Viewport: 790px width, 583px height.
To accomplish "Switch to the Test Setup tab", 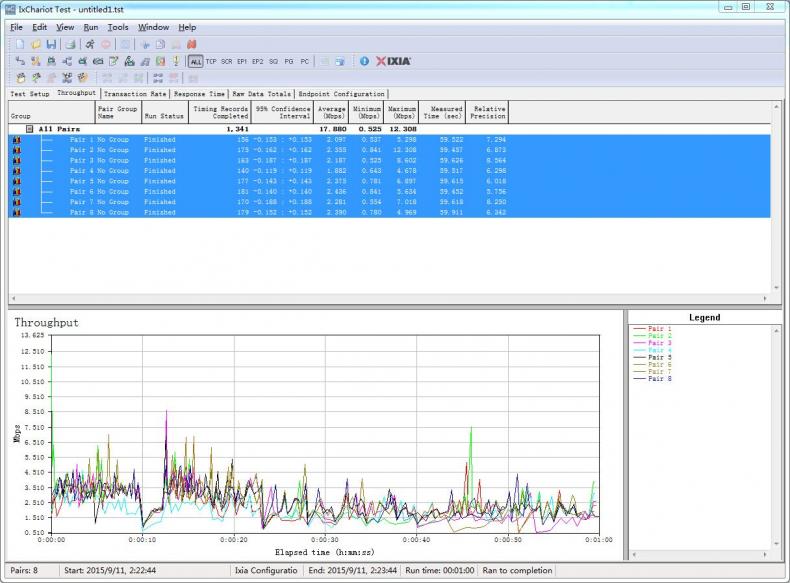I will tap(30, 94).
